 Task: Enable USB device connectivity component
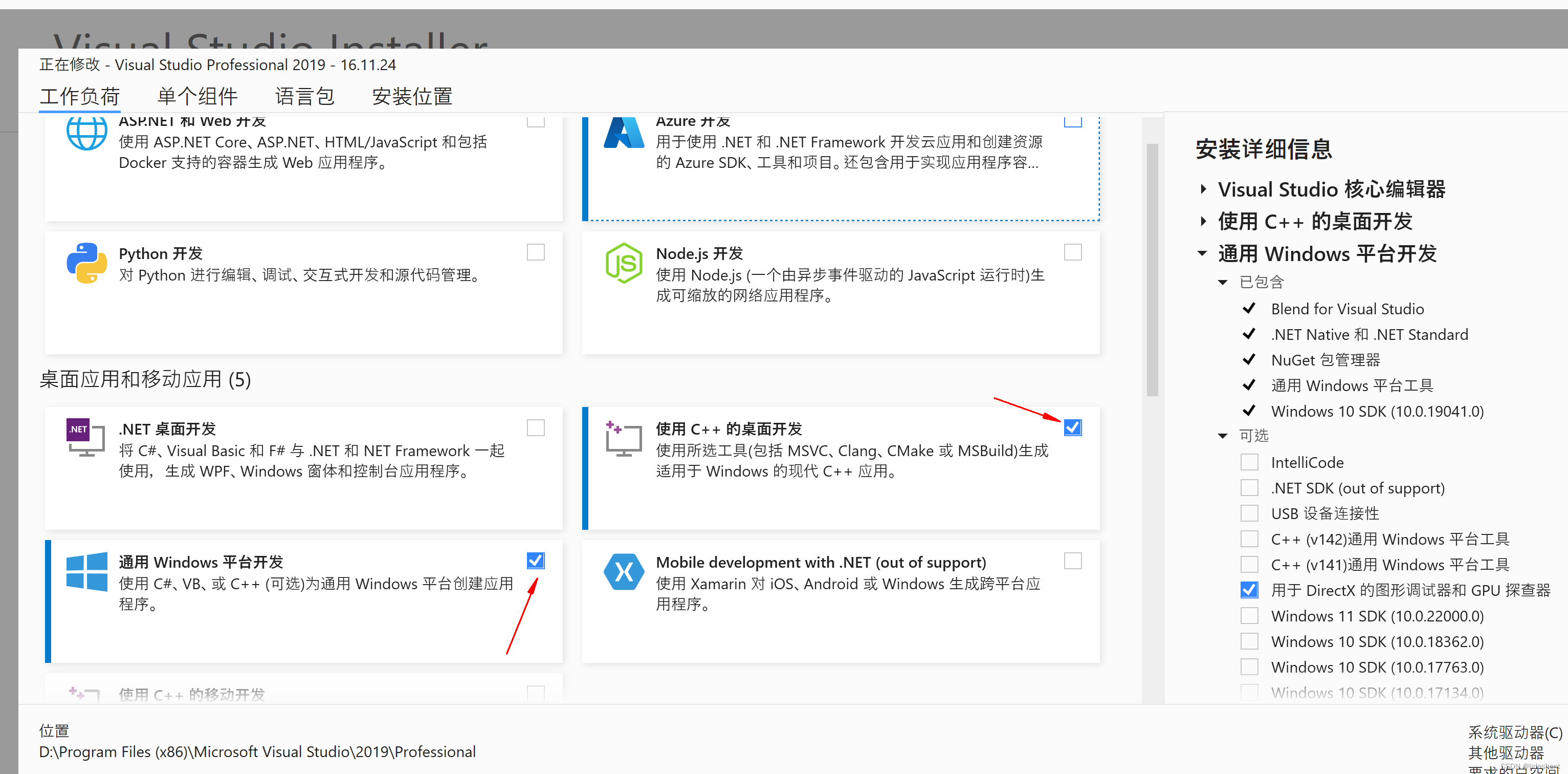tap(1249, 513)
